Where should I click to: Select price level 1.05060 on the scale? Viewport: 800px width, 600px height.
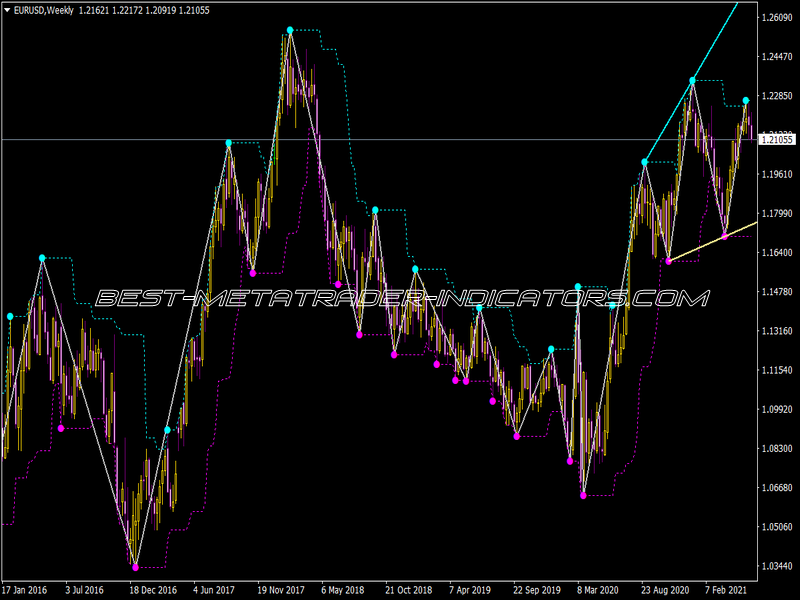pyautogui.click(x=777, y=527)
